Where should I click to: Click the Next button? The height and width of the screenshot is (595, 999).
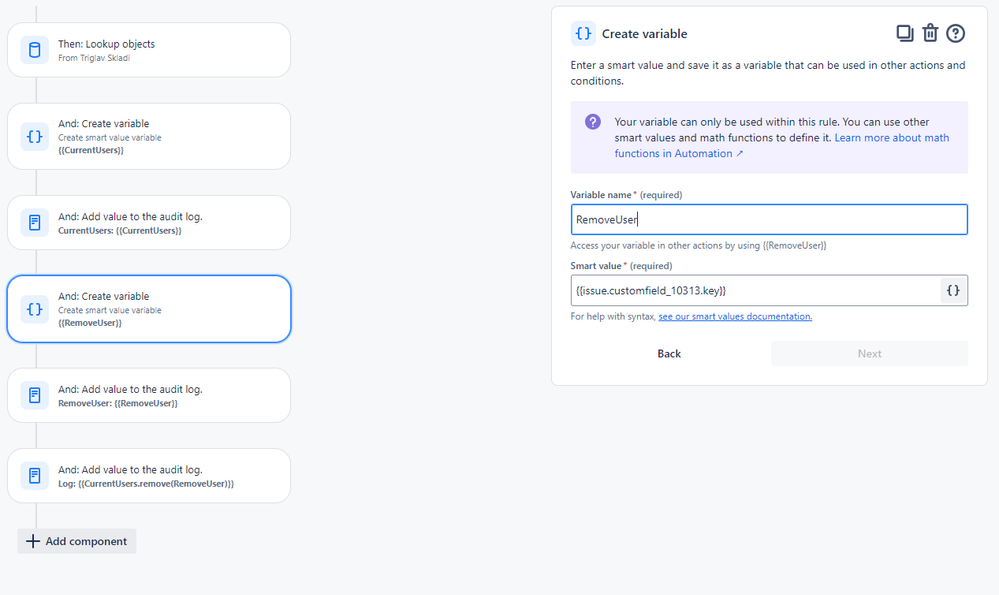click(x=869, y=353)
